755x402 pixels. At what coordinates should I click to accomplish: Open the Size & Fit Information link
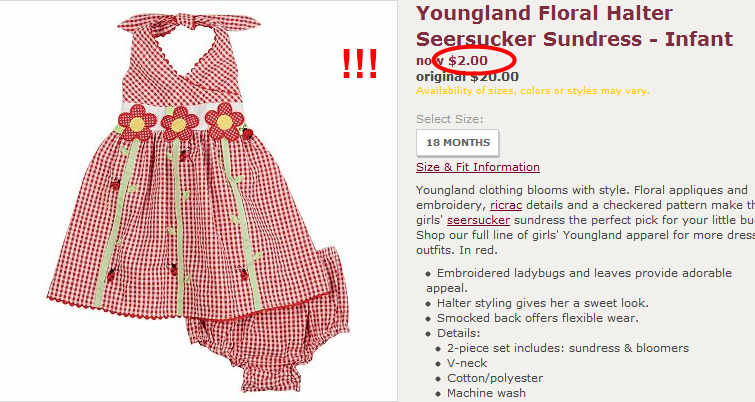click(478, 167)
